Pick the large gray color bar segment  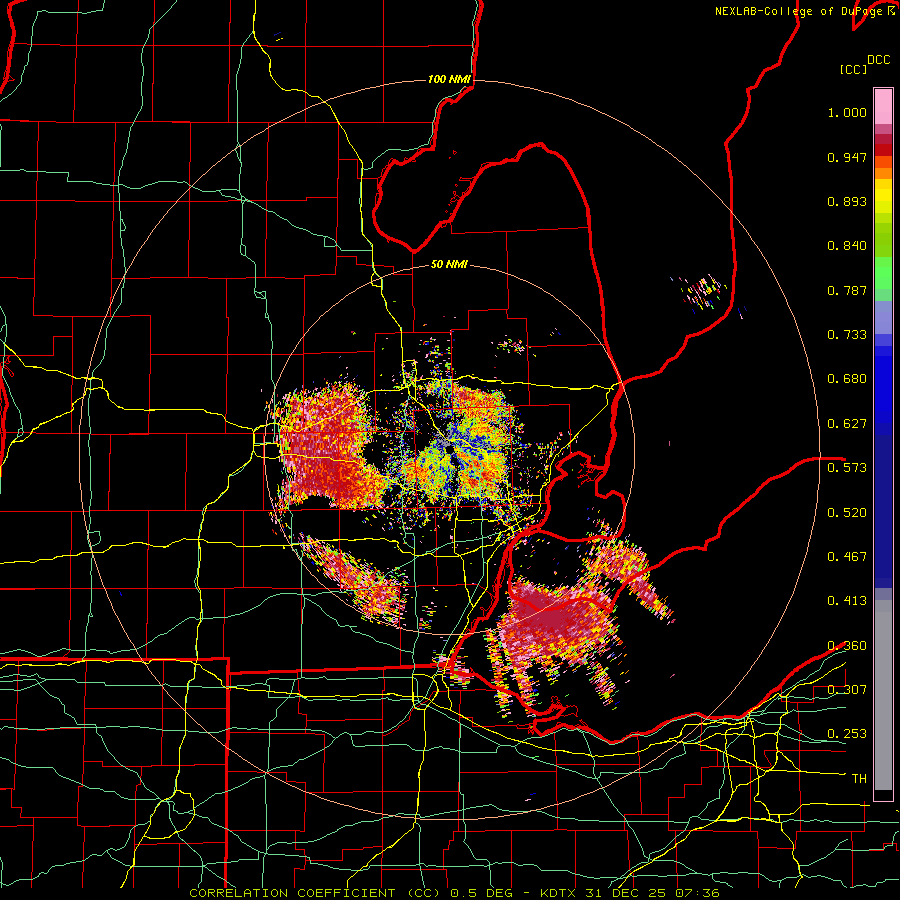tap(883, 695)
